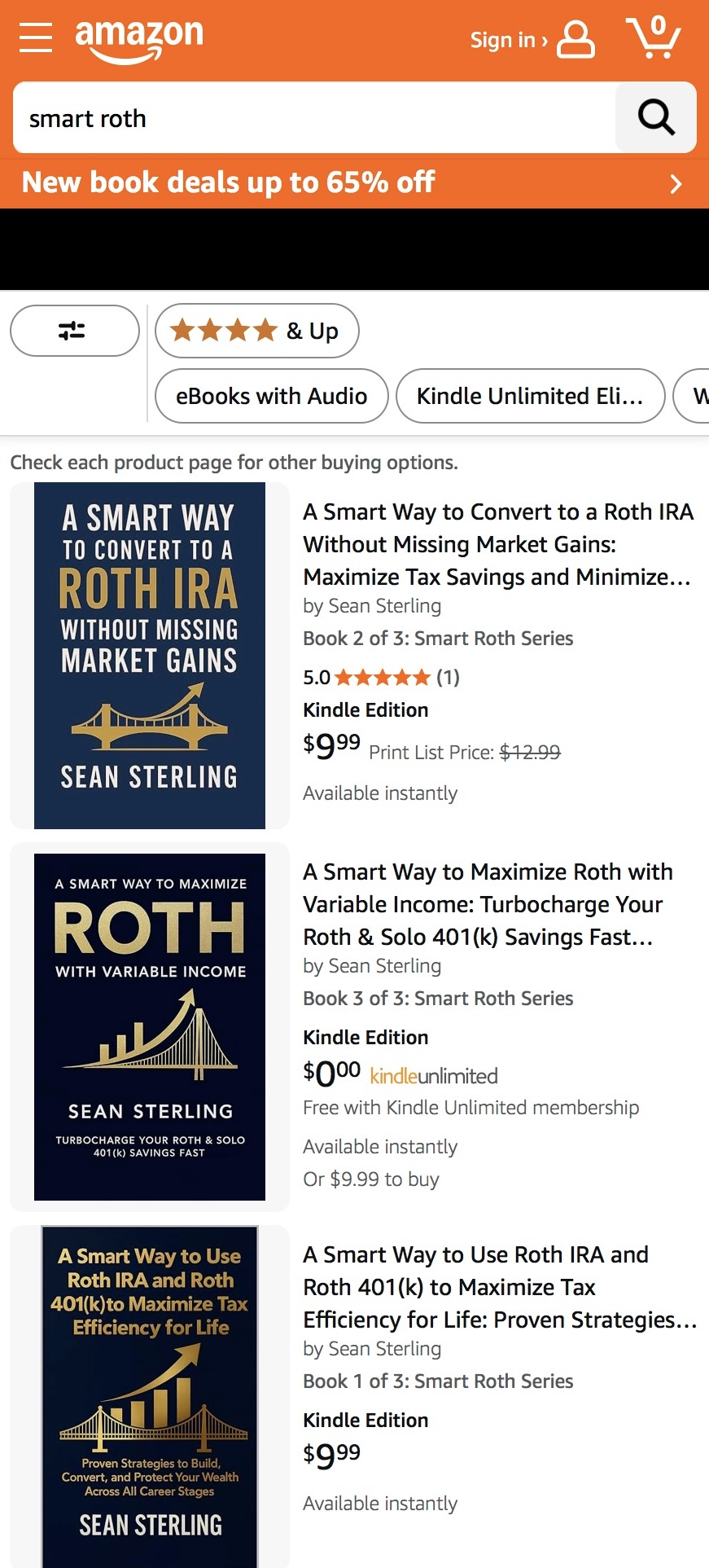Expand the New book deals banner arrow
709x1568 pixels.
click(x=676, y=183)
